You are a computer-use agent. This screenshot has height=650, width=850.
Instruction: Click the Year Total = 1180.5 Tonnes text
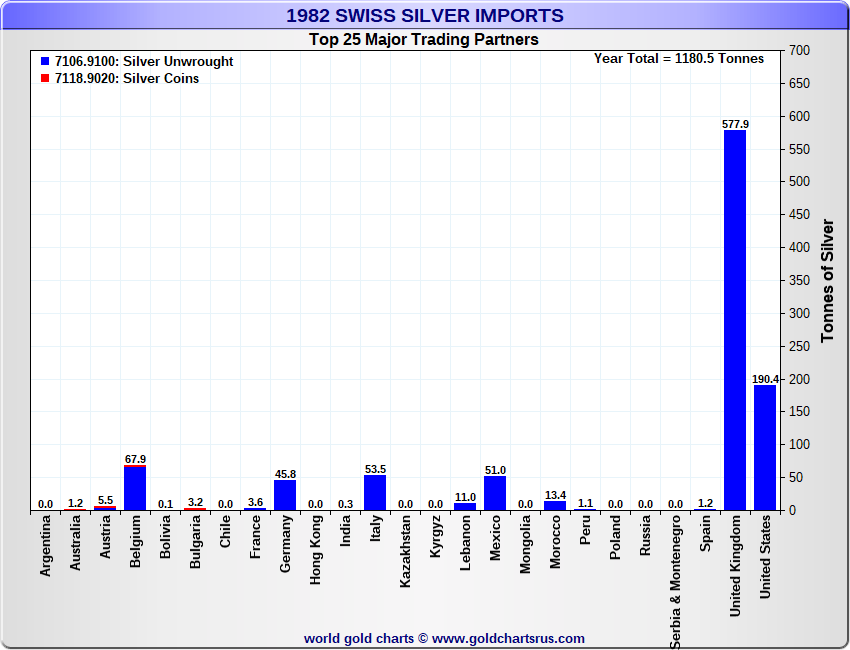679,59
